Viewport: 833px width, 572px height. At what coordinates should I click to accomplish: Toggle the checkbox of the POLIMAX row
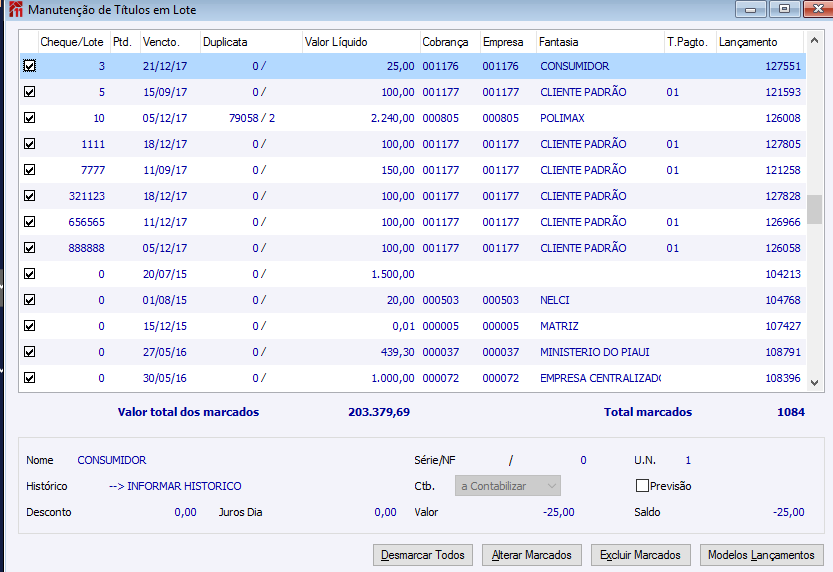coord(30,118)
